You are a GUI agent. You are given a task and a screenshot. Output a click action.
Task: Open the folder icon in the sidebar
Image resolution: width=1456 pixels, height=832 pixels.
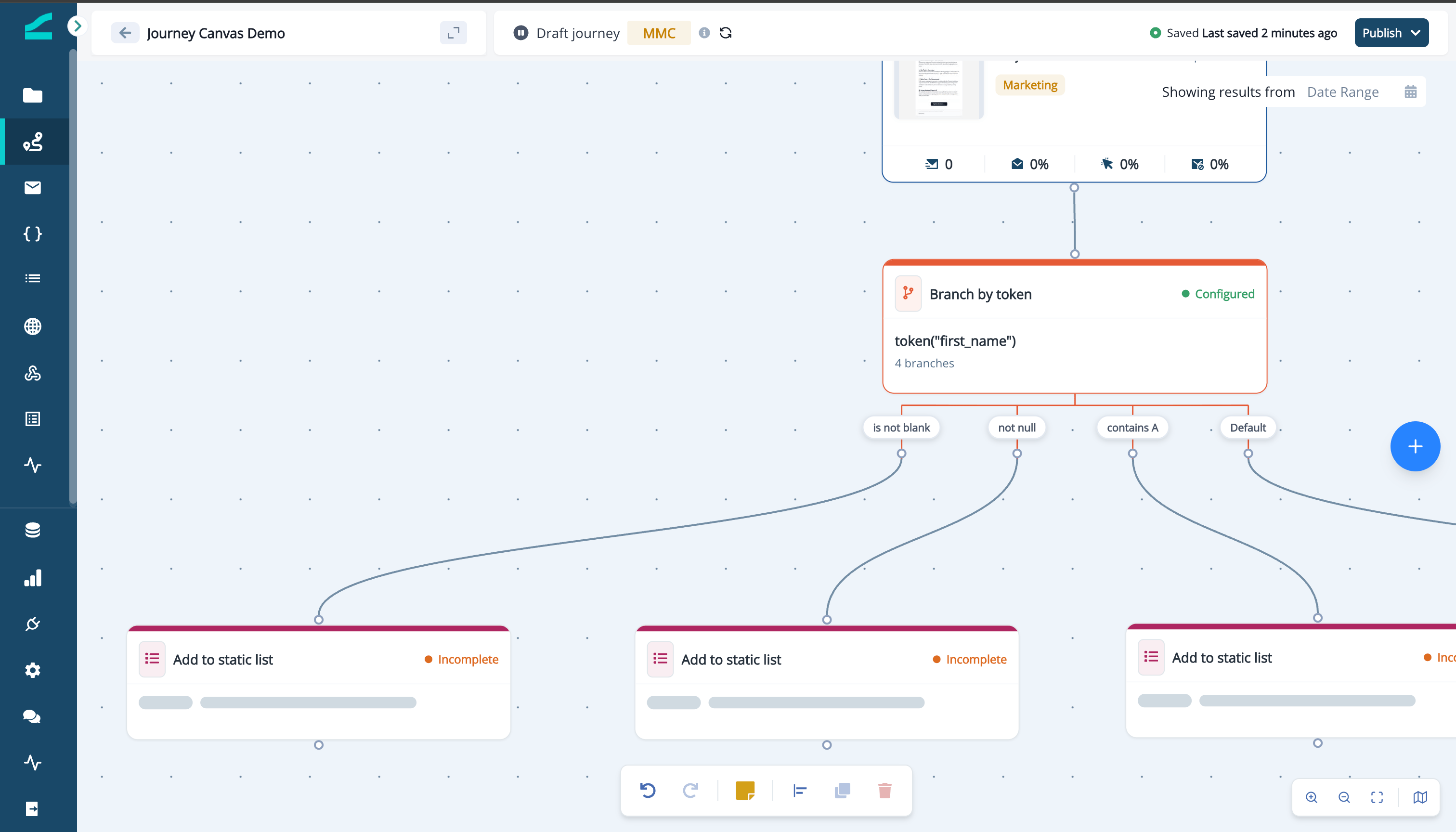(33, 95)
